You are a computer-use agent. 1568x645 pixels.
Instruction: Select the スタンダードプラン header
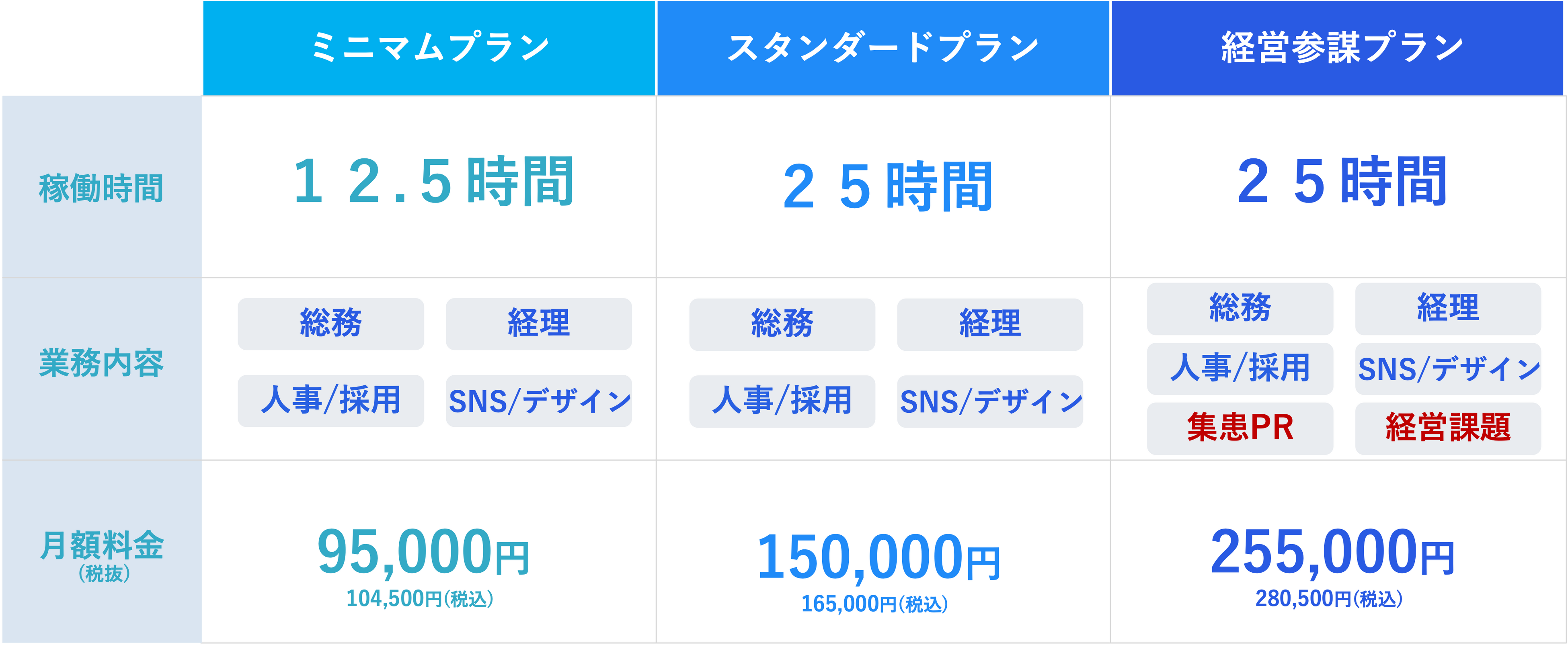coord(883,48)
